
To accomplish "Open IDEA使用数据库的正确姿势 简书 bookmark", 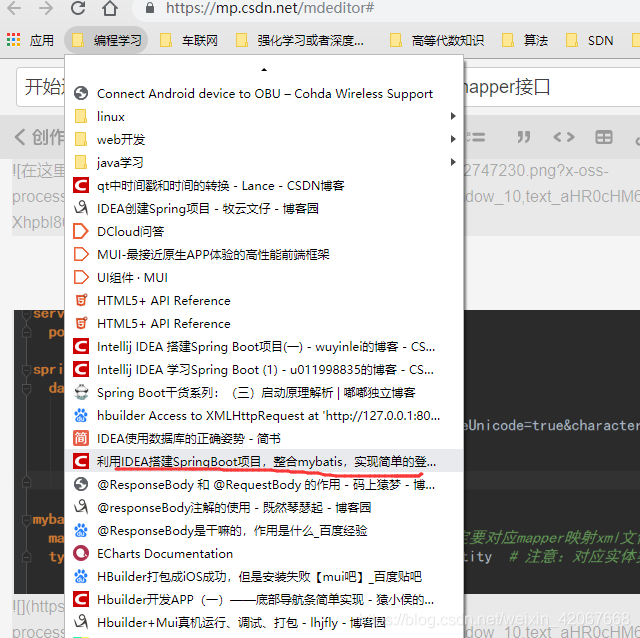I will pyautogui.click(x=264, y=438).
